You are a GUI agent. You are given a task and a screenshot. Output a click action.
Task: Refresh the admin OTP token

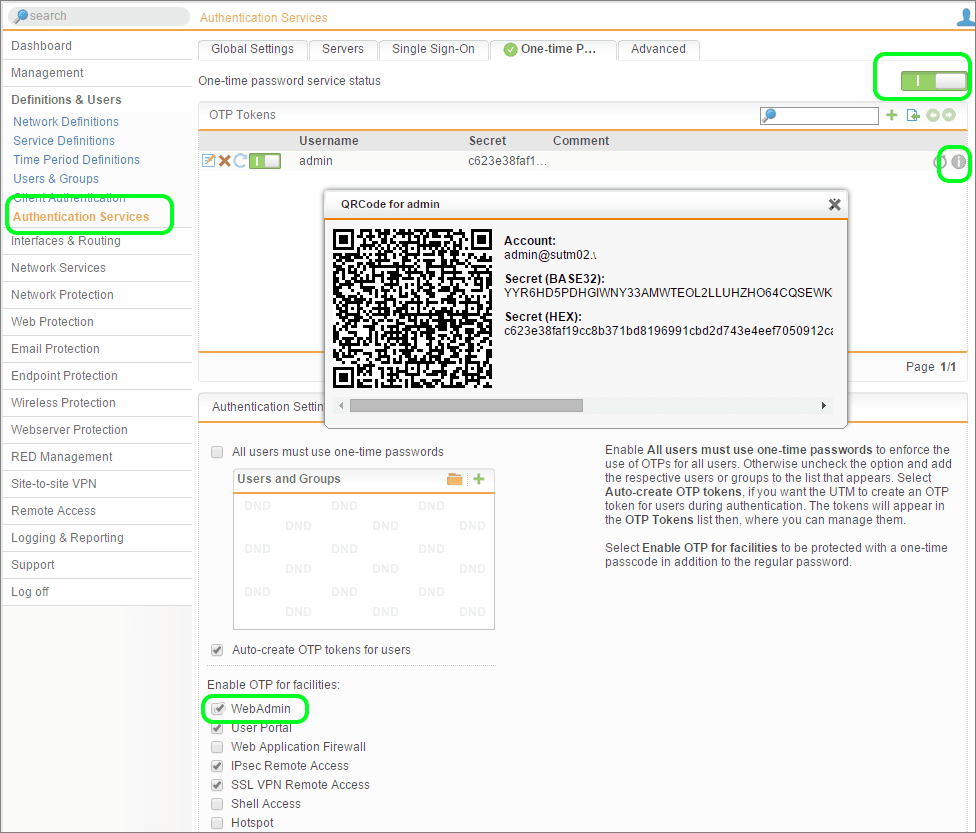pyautogui.click(x=240, y=161)
